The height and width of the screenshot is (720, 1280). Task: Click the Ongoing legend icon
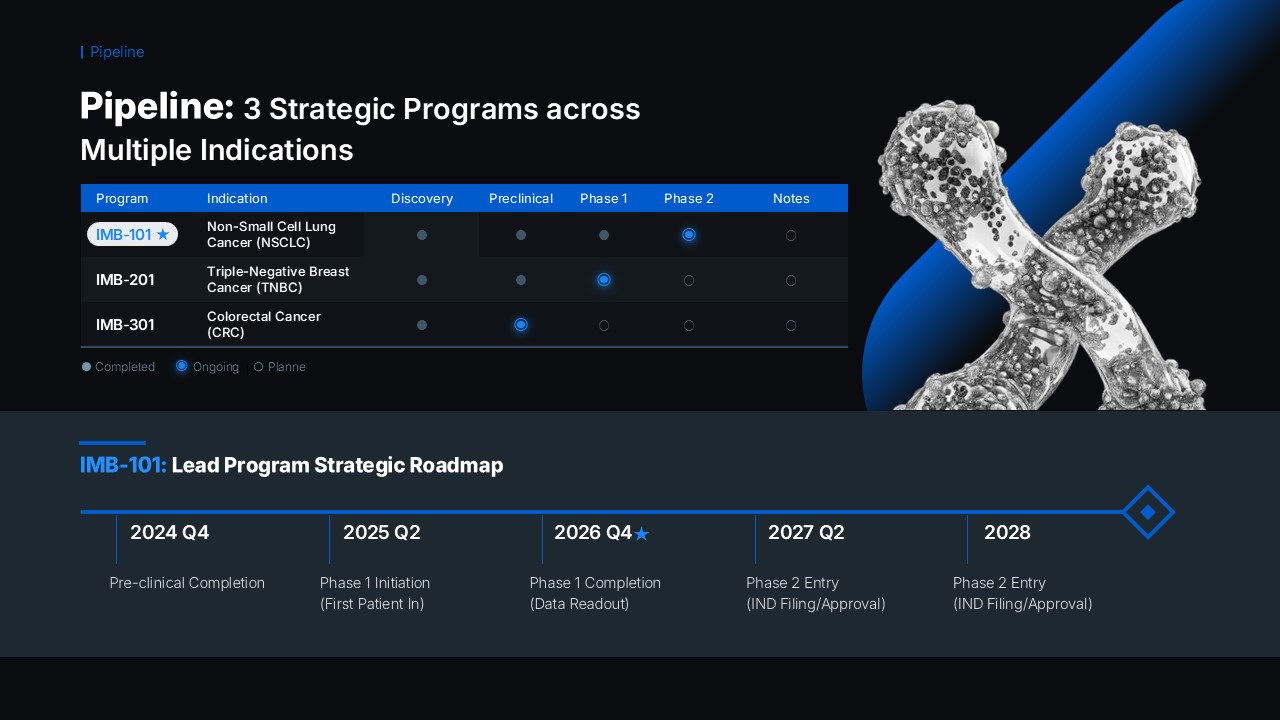(x=181, y=367)
